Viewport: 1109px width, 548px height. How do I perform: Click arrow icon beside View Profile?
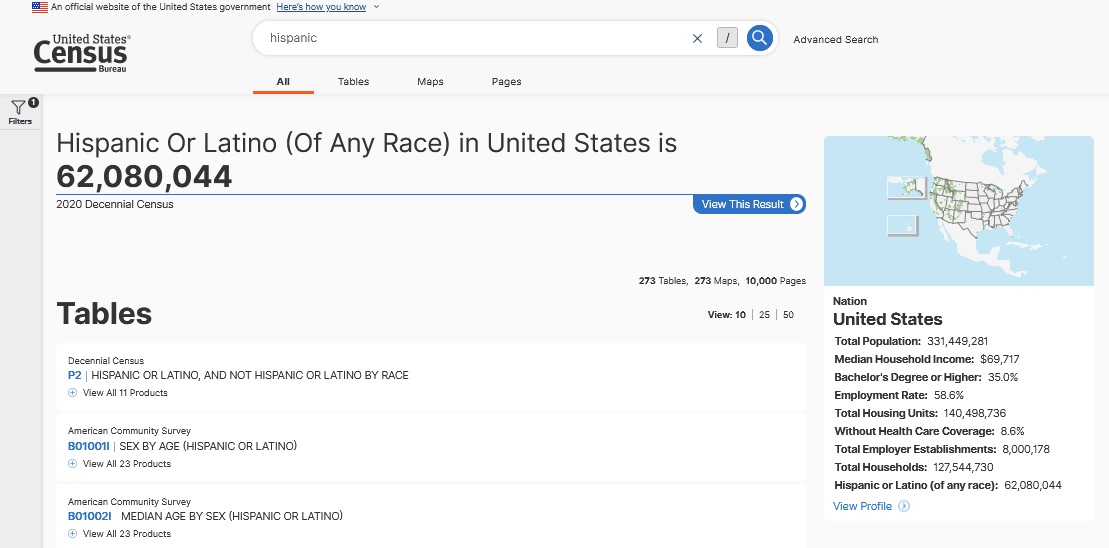tap(903, 506)
